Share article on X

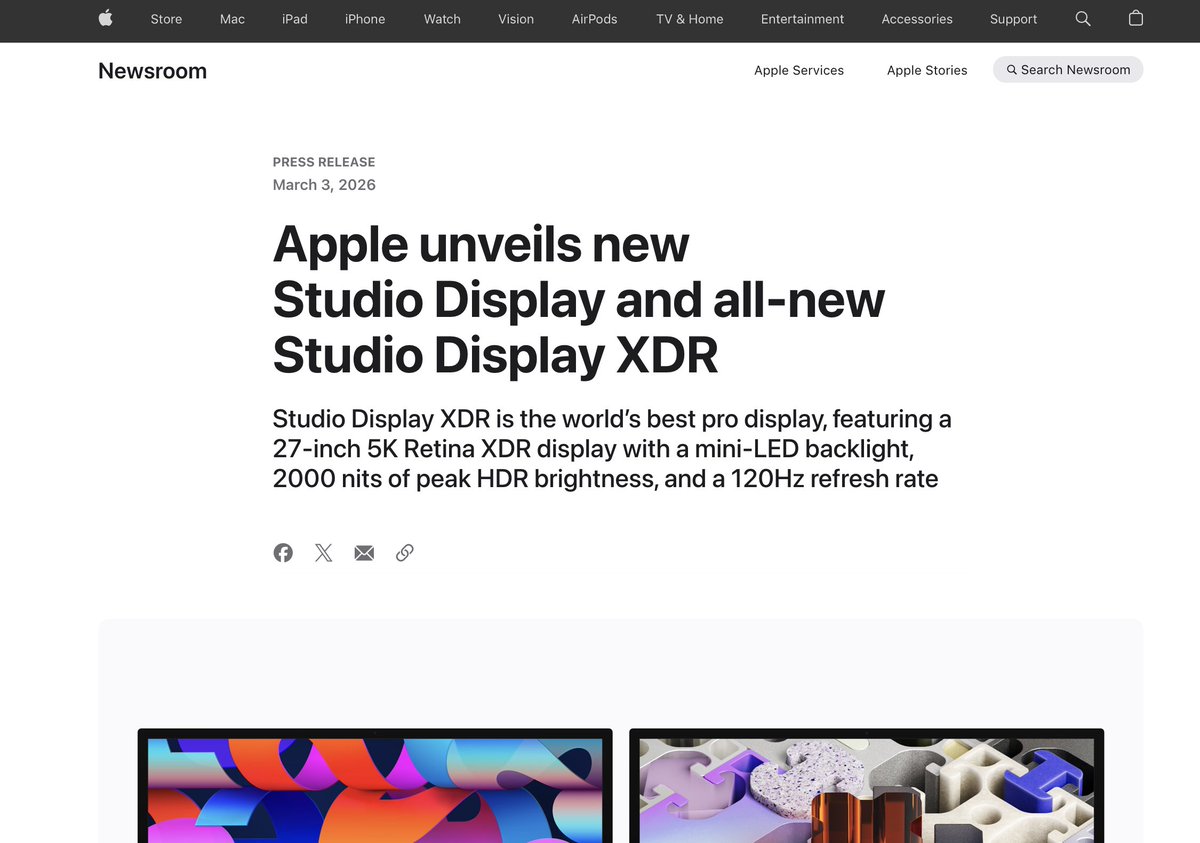coord(324,553)
